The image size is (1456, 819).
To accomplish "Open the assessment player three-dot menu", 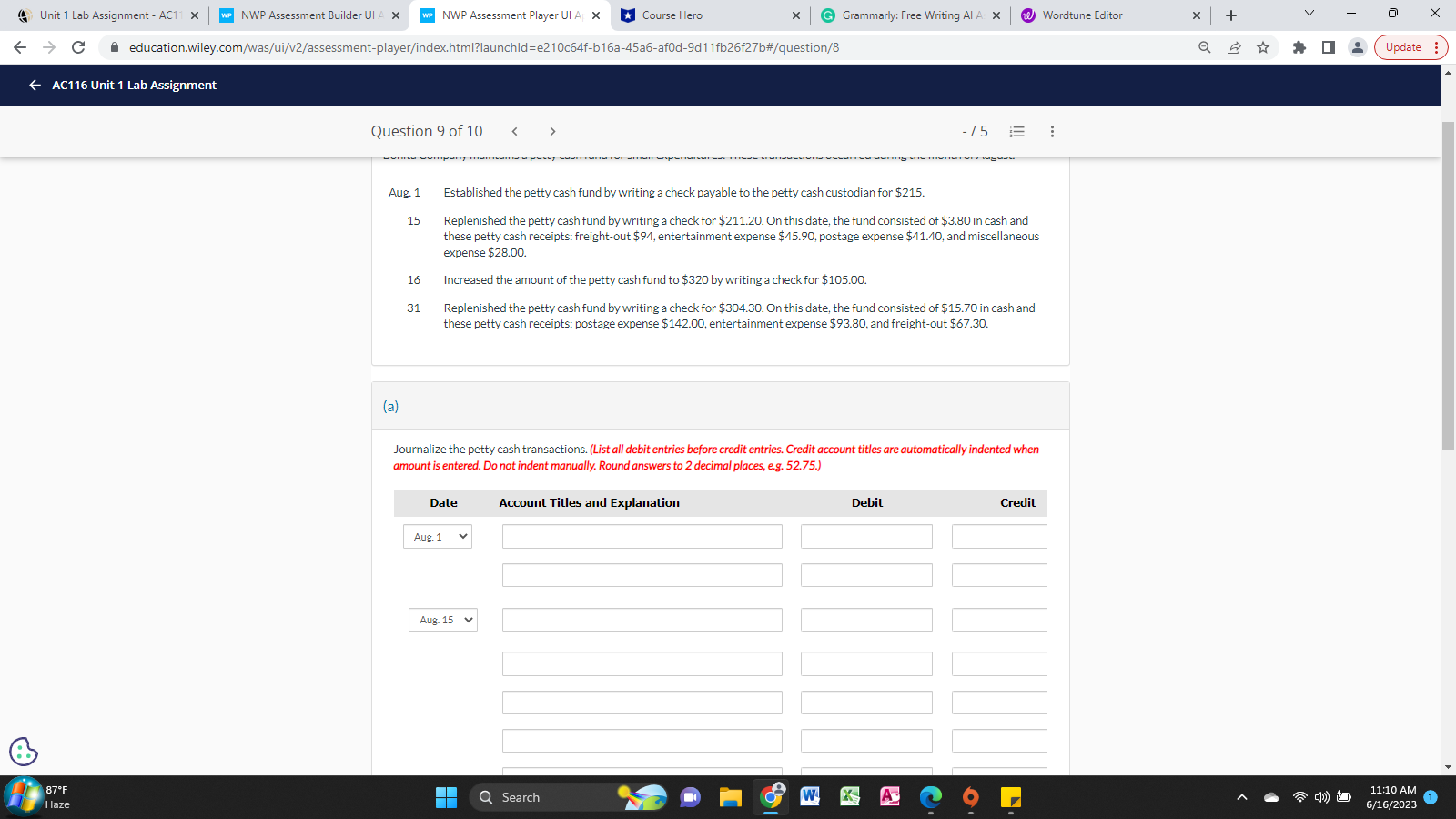I will click(x=1052, y=131).
